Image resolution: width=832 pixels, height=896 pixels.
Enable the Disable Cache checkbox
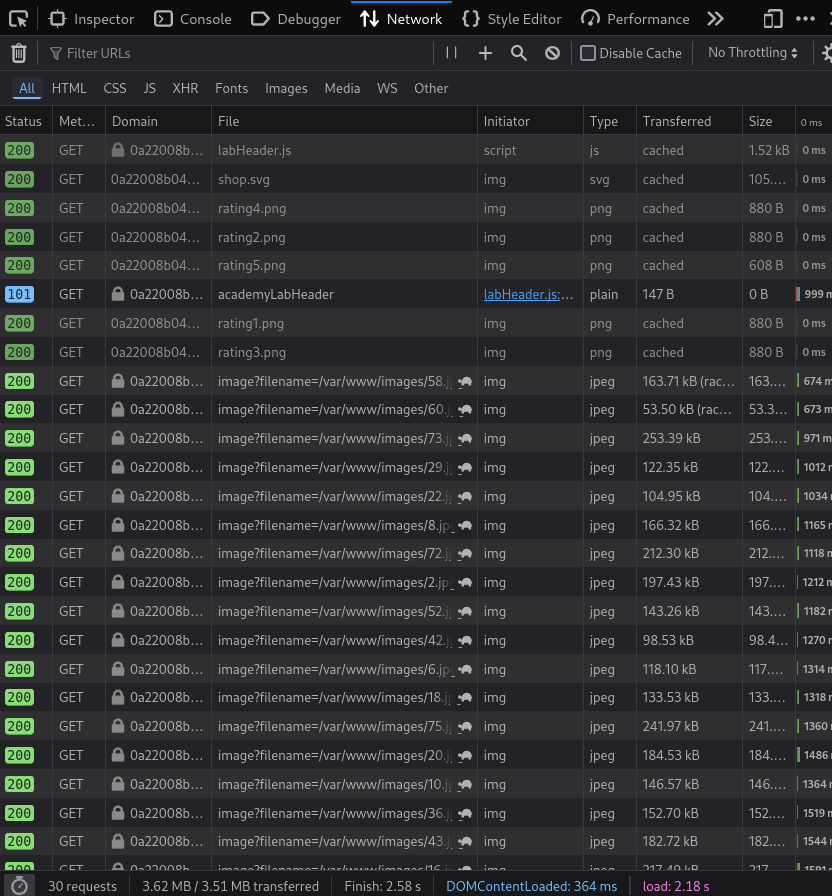click(x=587, y=53)
